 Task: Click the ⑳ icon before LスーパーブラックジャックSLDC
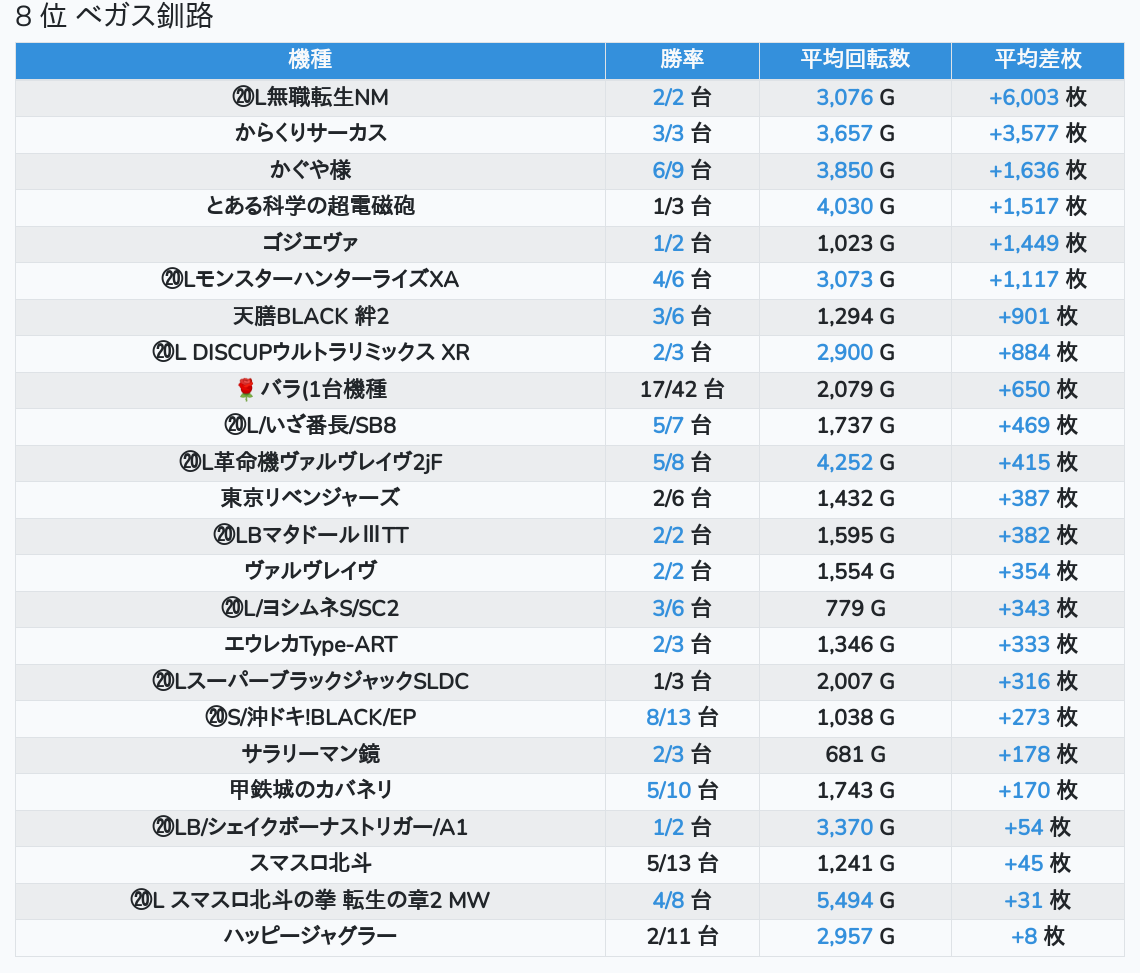pos(163,682)
